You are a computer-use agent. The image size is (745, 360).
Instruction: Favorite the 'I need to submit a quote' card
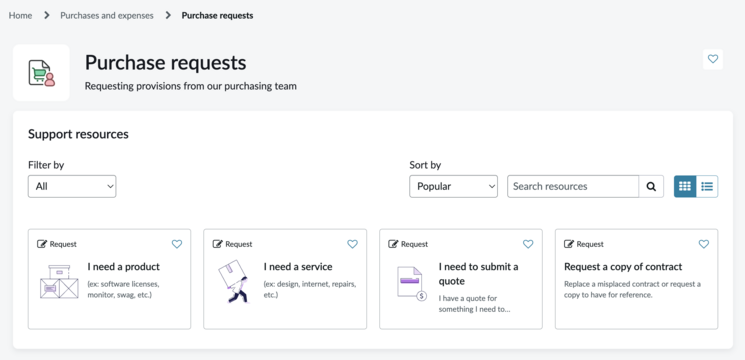[x=528, y=244]
